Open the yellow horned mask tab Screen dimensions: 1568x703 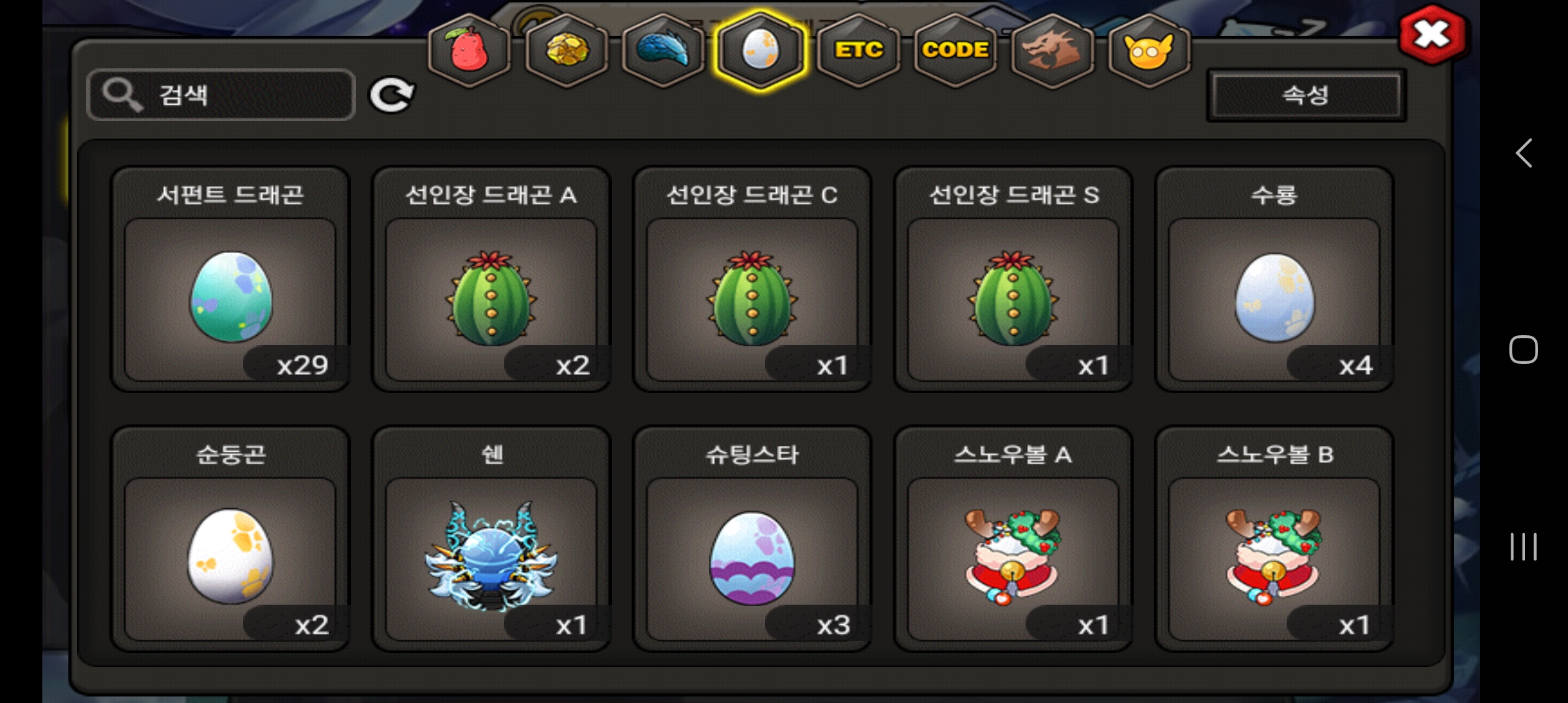point(1149,50)
